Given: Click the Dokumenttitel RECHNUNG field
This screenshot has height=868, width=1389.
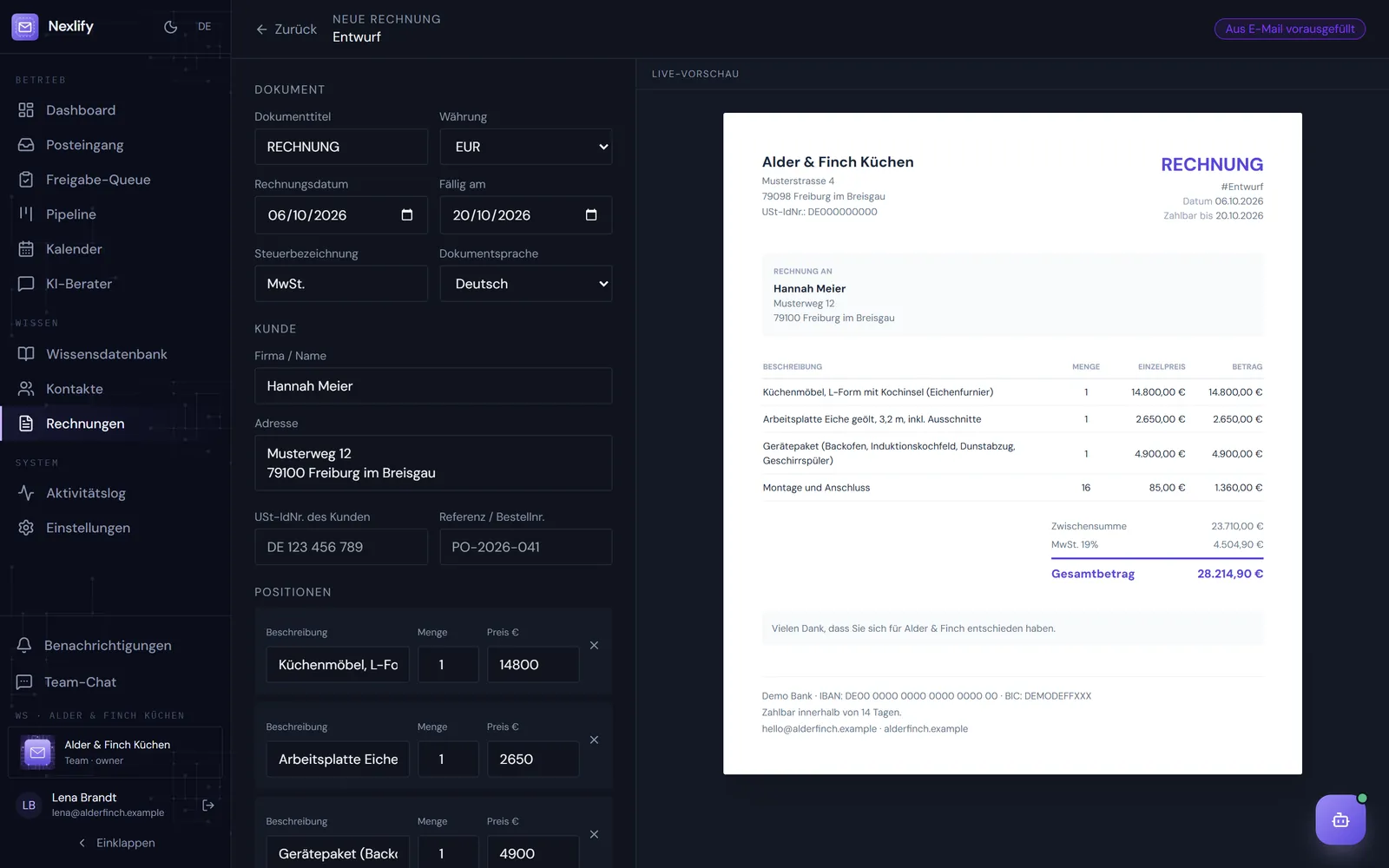Looking at the screenshot, I should 341,147.
